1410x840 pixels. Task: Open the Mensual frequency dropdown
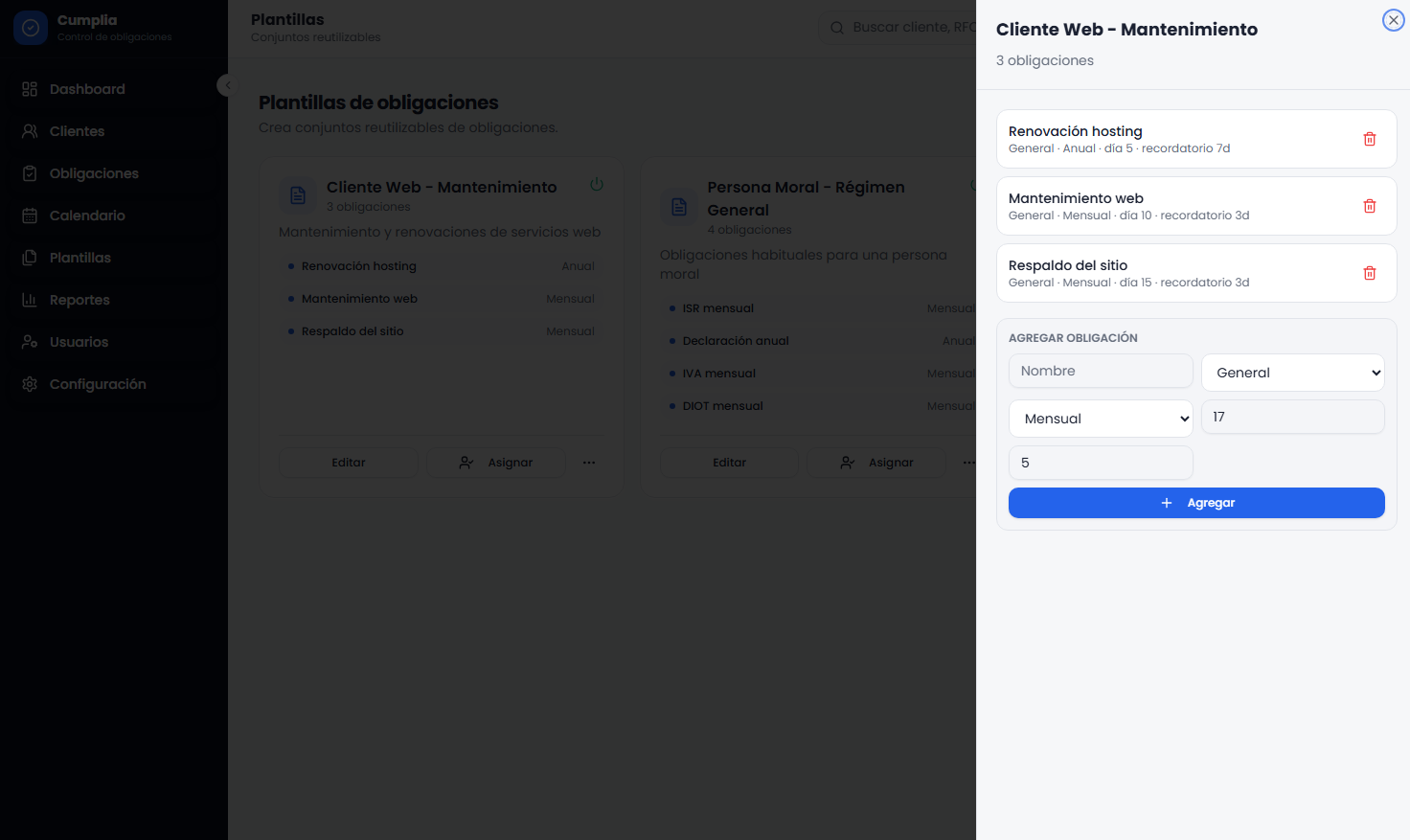pos(1101,419)
